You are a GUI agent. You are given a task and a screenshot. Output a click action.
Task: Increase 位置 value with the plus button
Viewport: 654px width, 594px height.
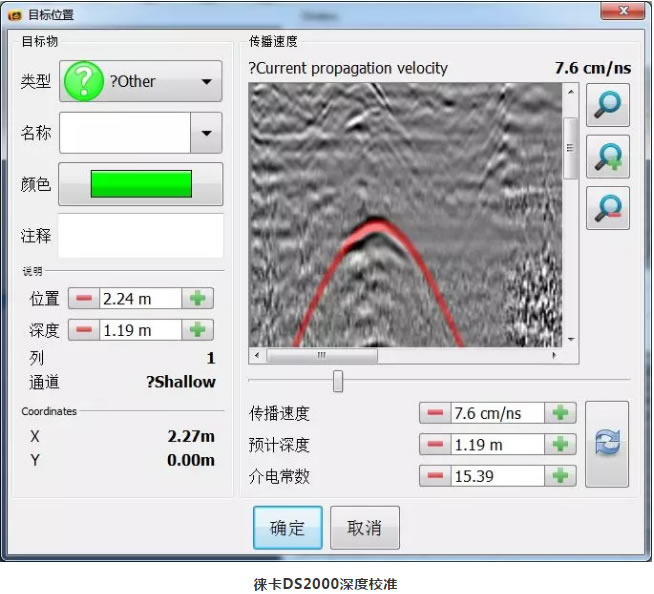198,298
